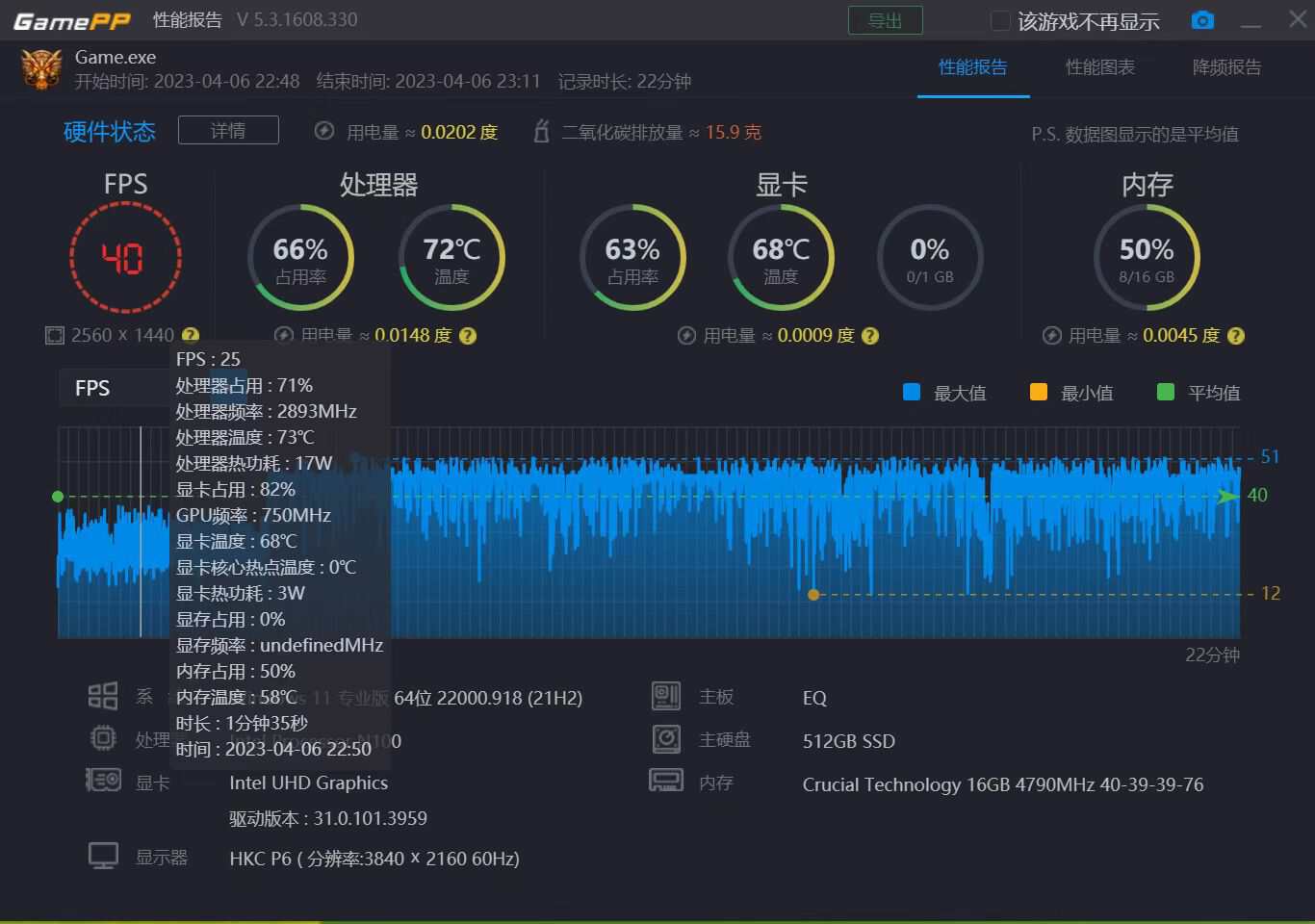Screen dimensions: 1315x924
Task: Click the 0% 0/1 GB video memory gauge
Action: pos(930,257)
